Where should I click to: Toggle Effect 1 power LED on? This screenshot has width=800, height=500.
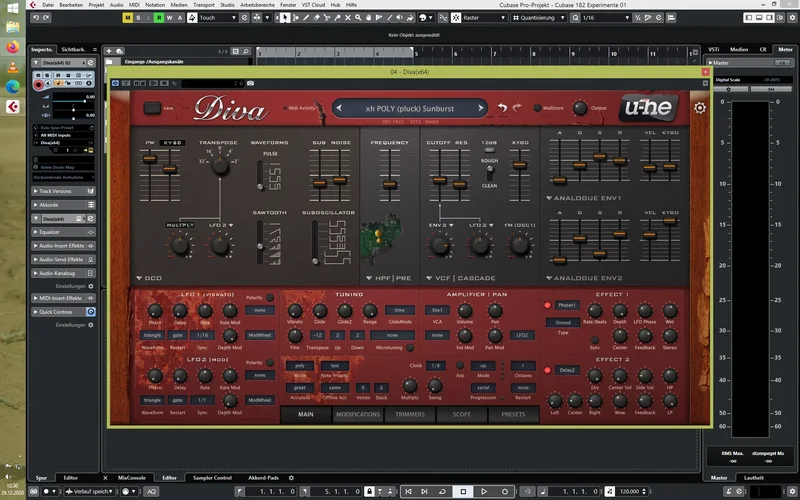pyautogui.click(x=547, y=305)
